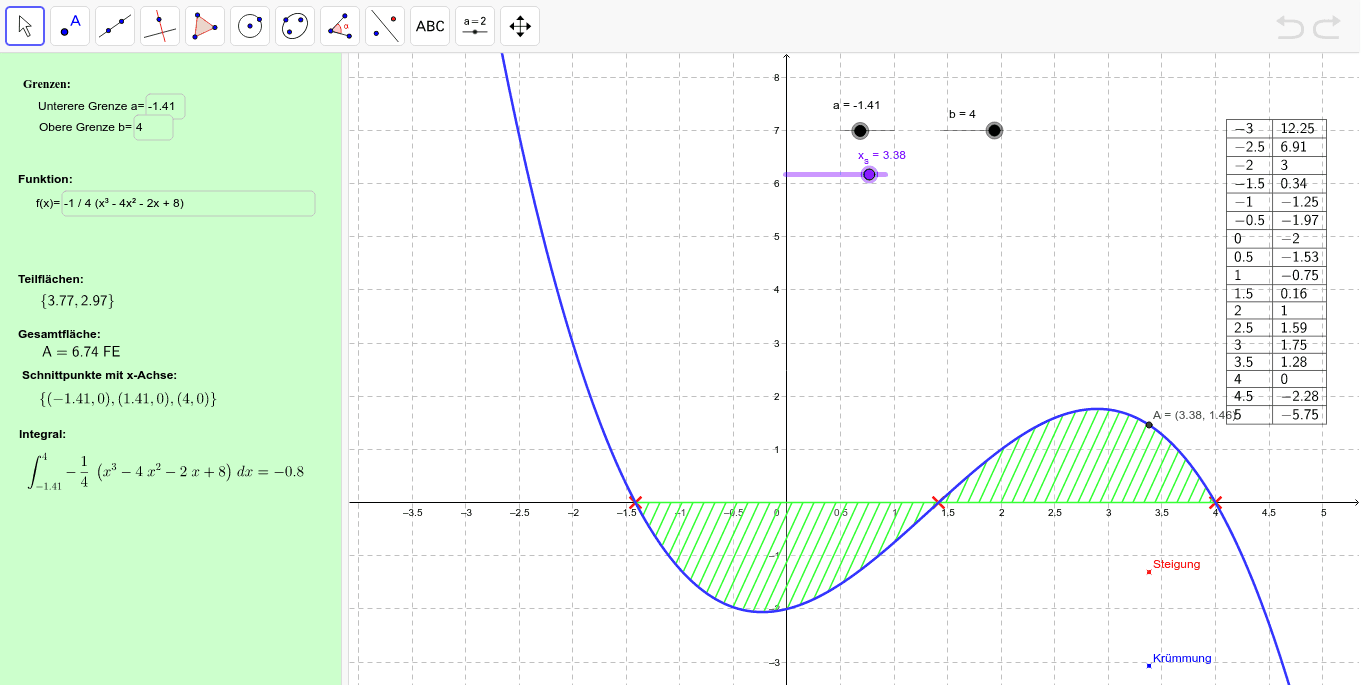Select the Point tool
The image size is (1361, 687).
click(x=70, y=26)
